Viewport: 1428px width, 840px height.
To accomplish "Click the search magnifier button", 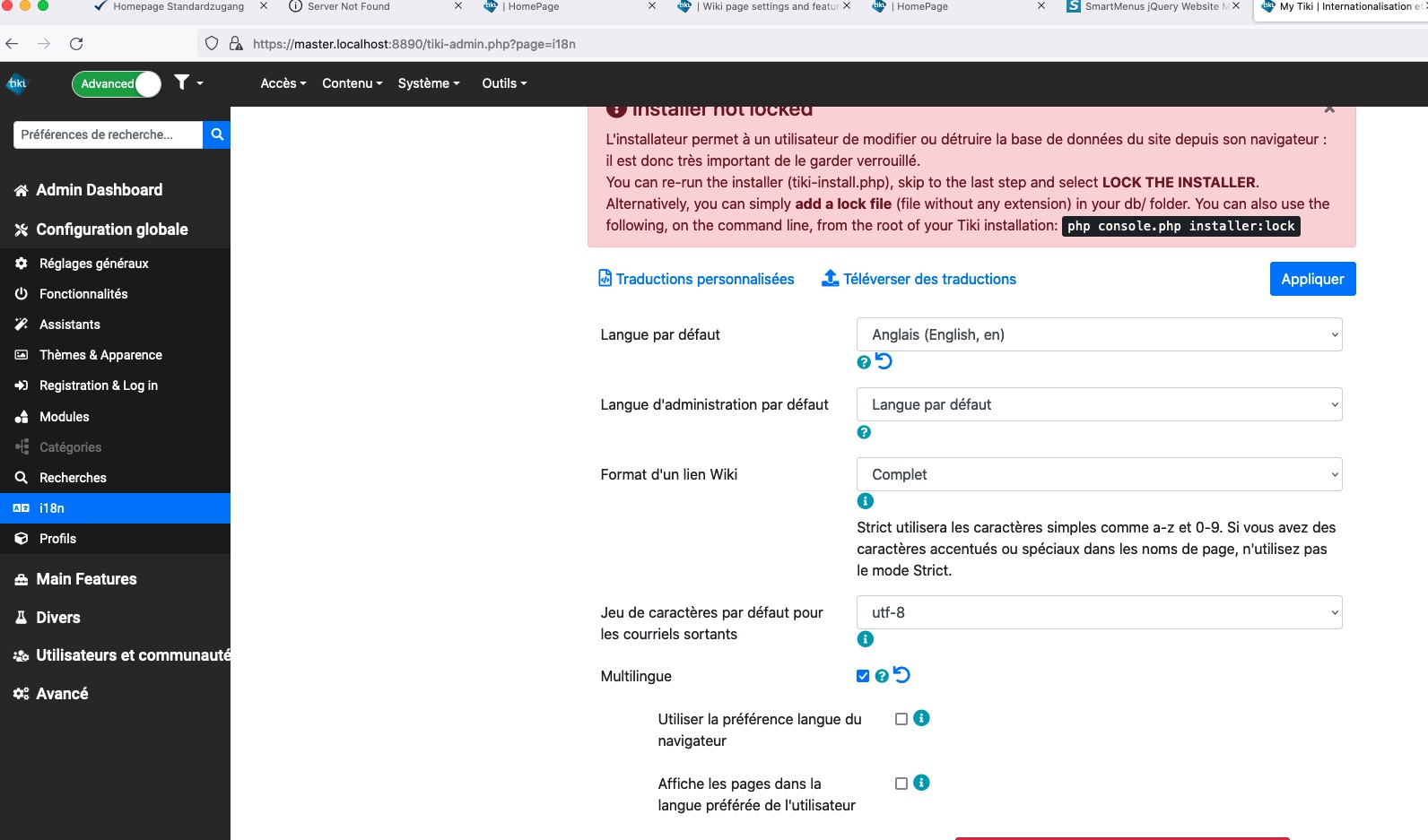I will coord(217,134).
